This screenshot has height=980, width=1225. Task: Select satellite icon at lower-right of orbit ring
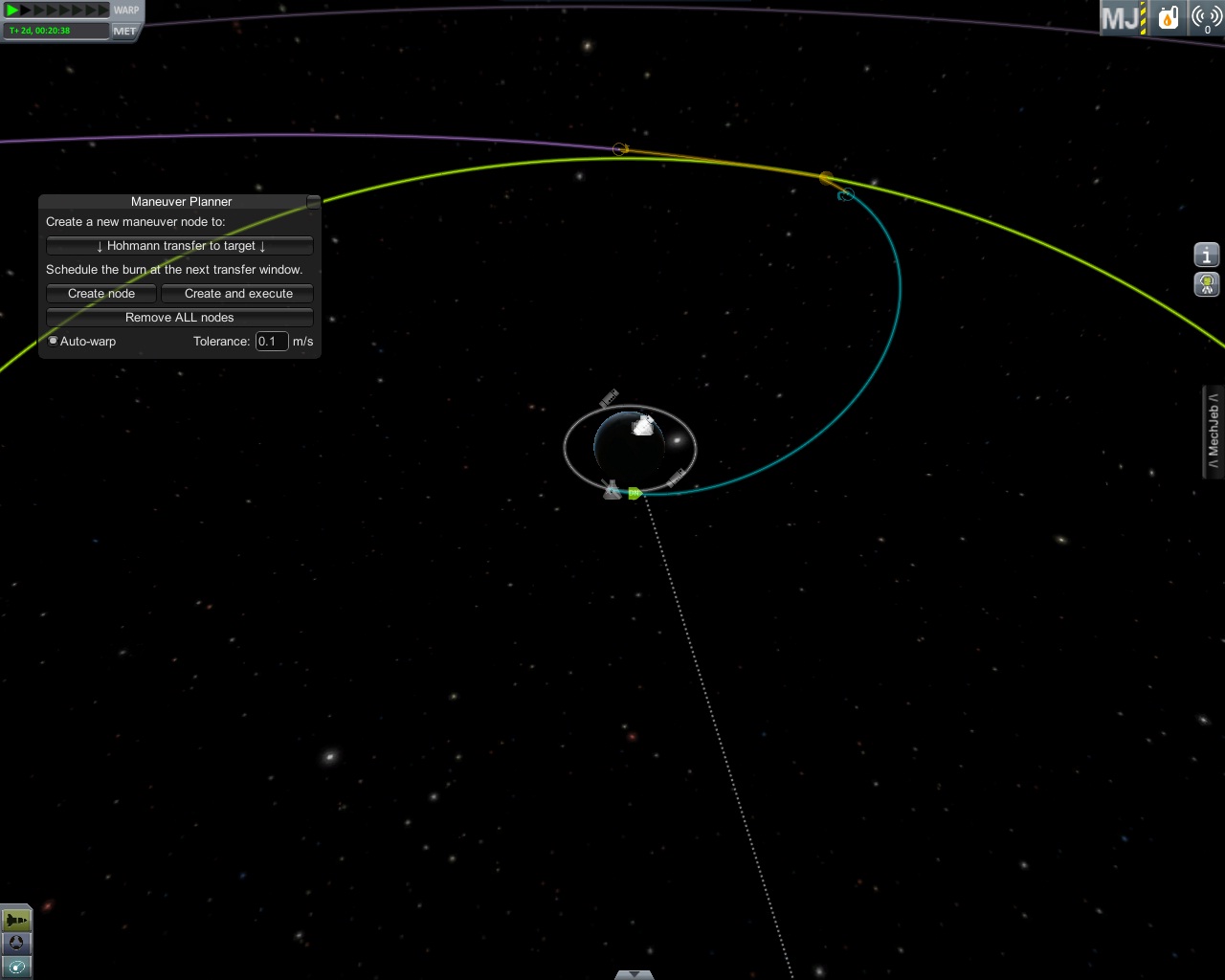[x=676, y=478]
